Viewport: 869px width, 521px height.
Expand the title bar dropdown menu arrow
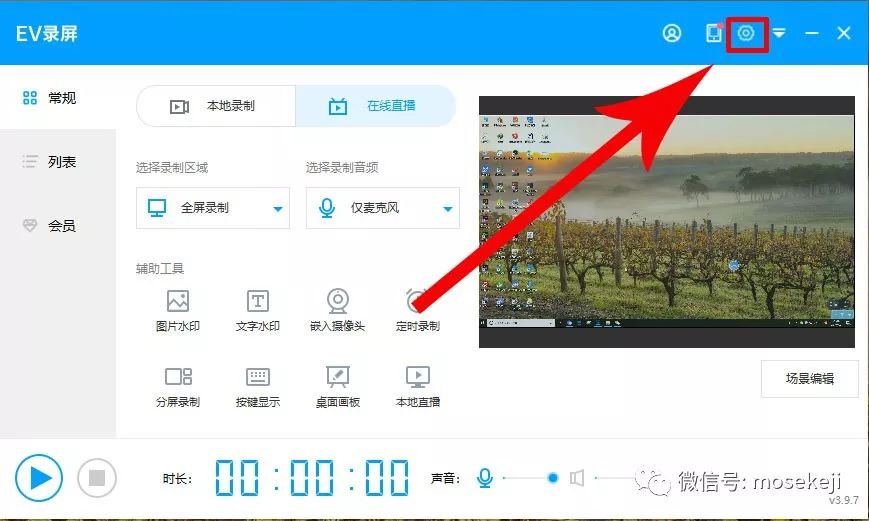click(x=779, y=33)
